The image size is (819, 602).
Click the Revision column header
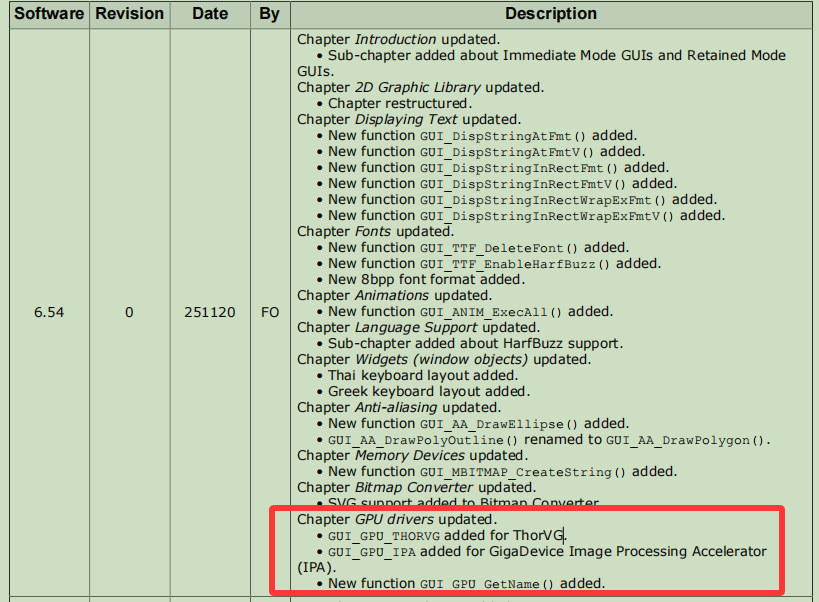pos(129,14)
